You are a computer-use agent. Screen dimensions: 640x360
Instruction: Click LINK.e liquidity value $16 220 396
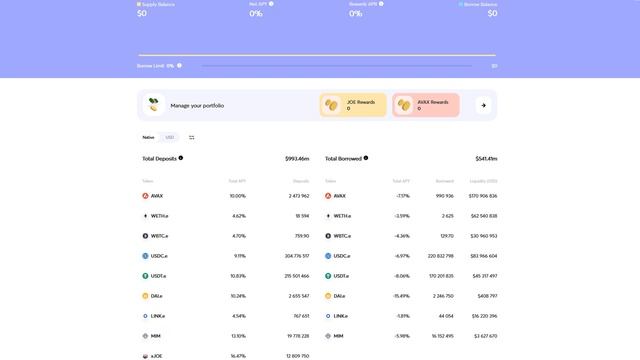pos(484,316)
